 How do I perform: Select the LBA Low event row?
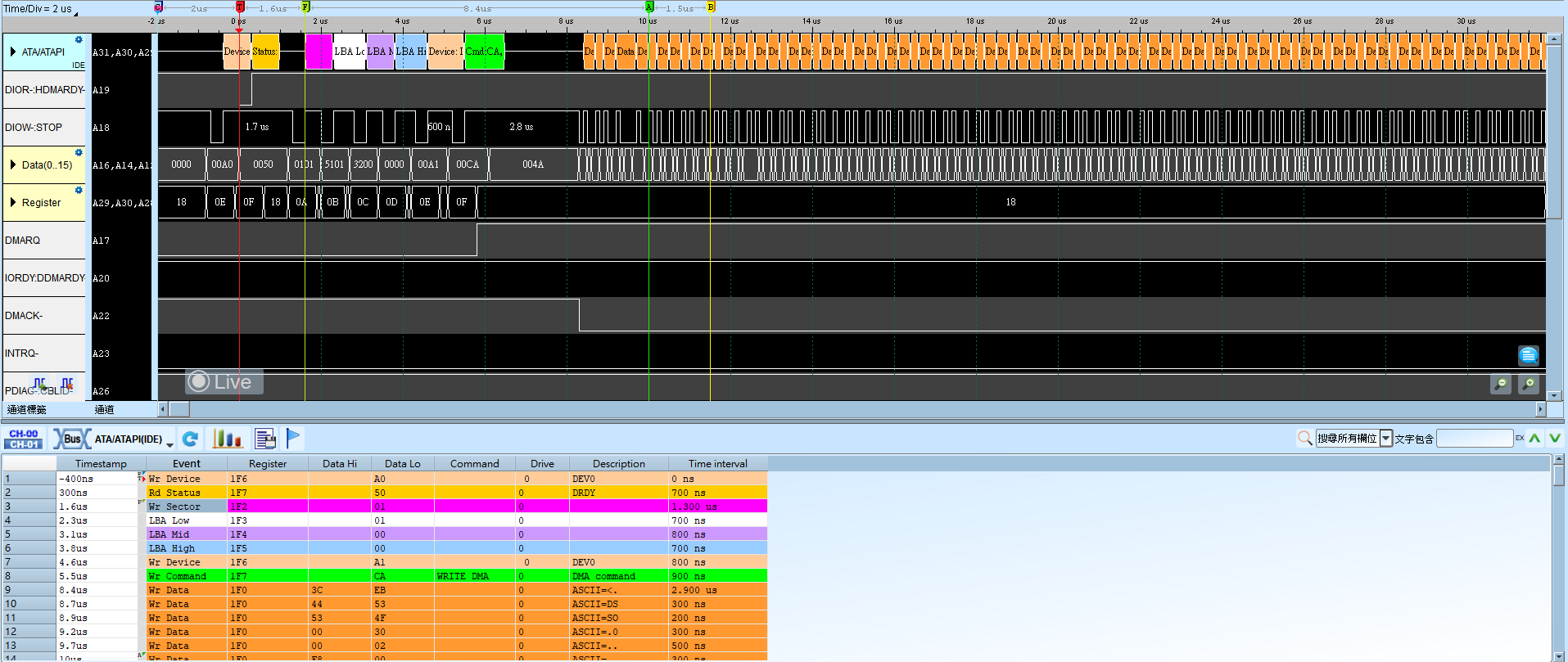[x=384, y=520]
